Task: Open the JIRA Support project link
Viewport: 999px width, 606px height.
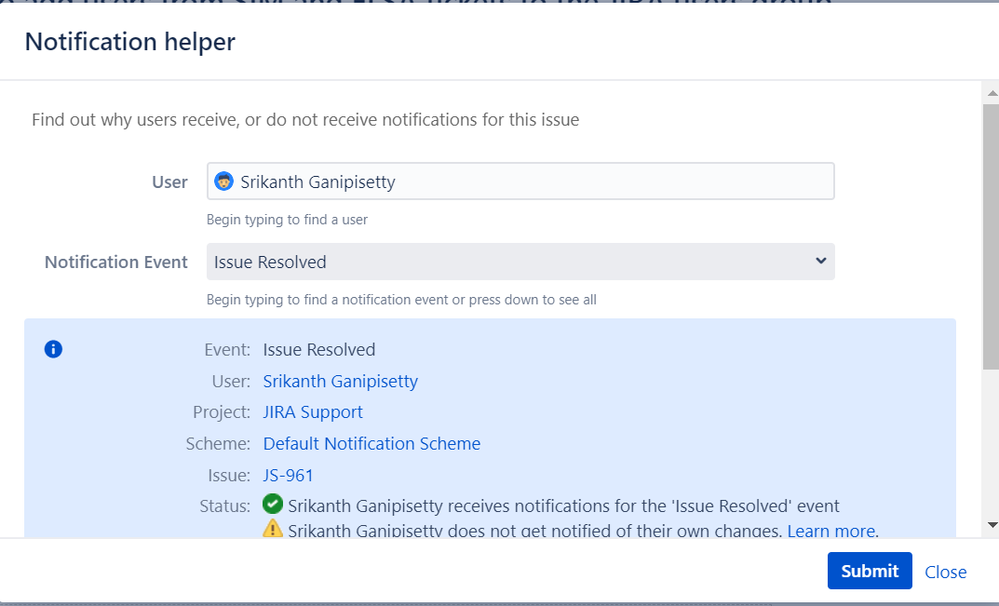Action: click(x=313, y=412)
